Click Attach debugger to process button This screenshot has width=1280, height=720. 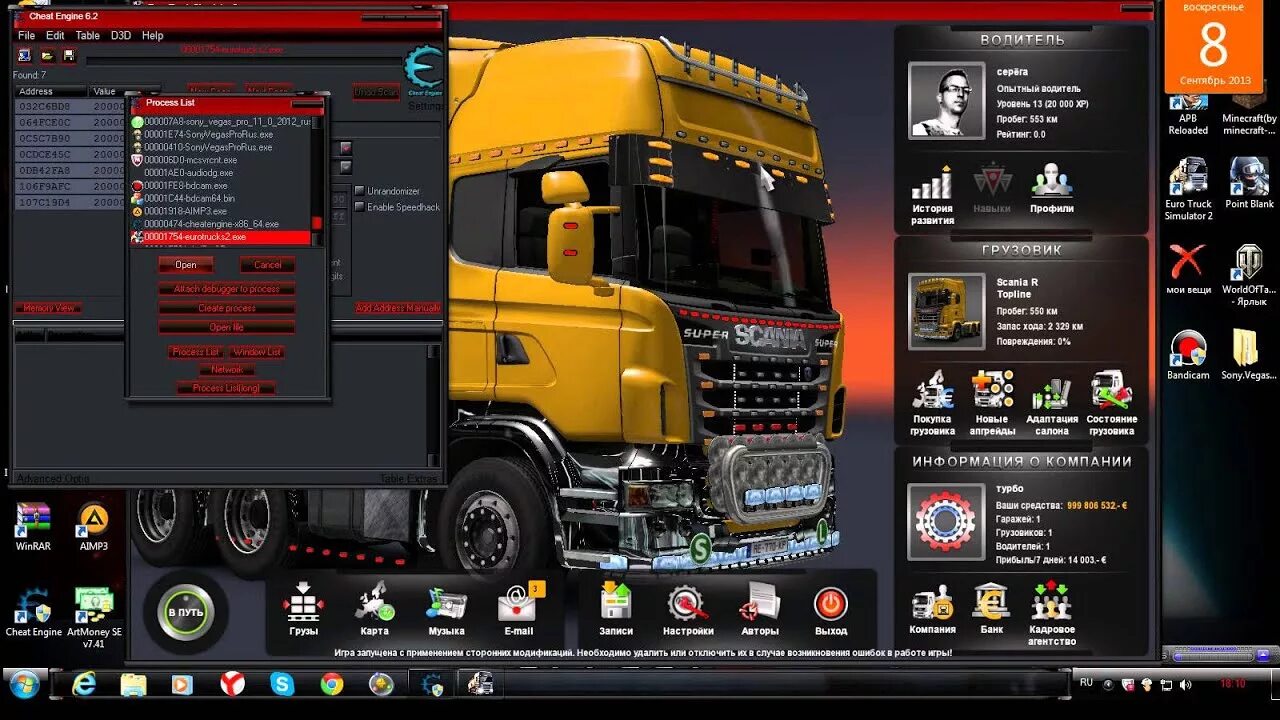click(x=227, y=289)
